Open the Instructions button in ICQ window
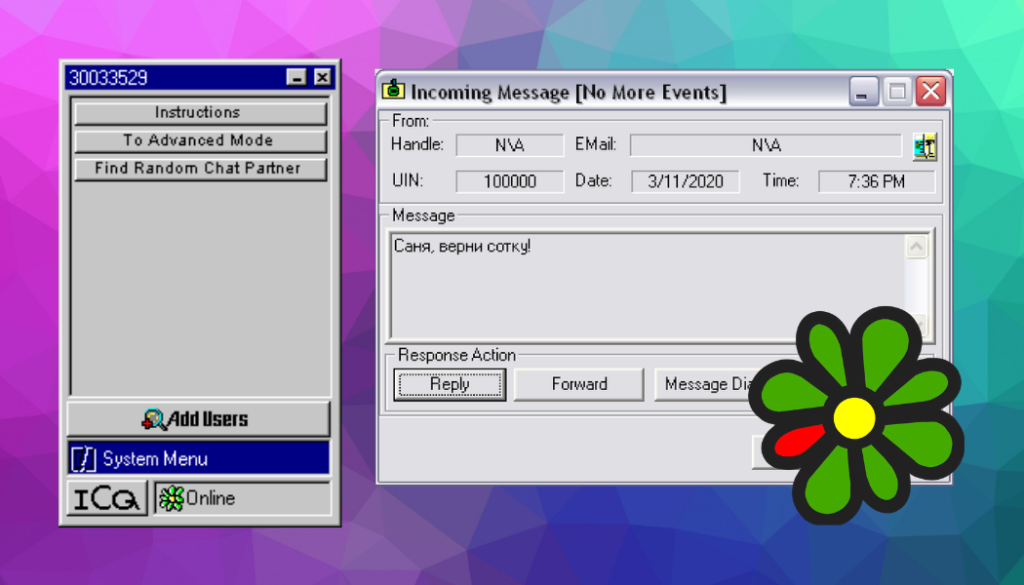The height and width of the screenshot is (585, 1024). (x=200, y=112)
